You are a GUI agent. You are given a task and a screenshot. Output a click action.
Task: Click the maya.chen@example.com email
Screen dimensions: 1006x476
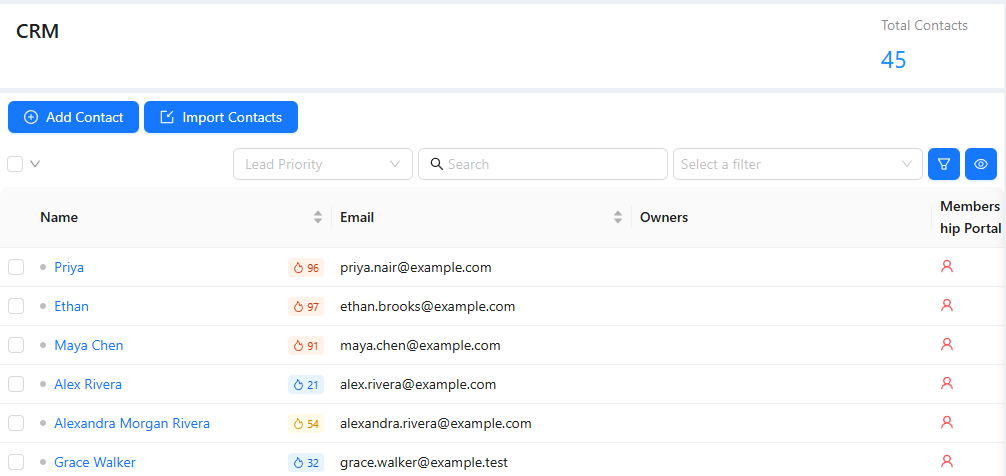coord(420,346)
